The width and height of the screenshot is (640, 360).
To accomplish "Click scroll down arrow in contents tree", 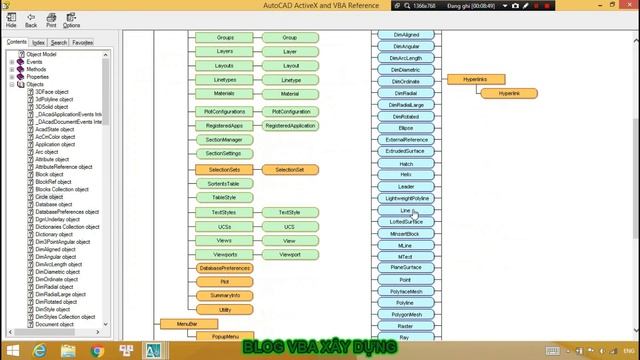I will pos(106,324).
